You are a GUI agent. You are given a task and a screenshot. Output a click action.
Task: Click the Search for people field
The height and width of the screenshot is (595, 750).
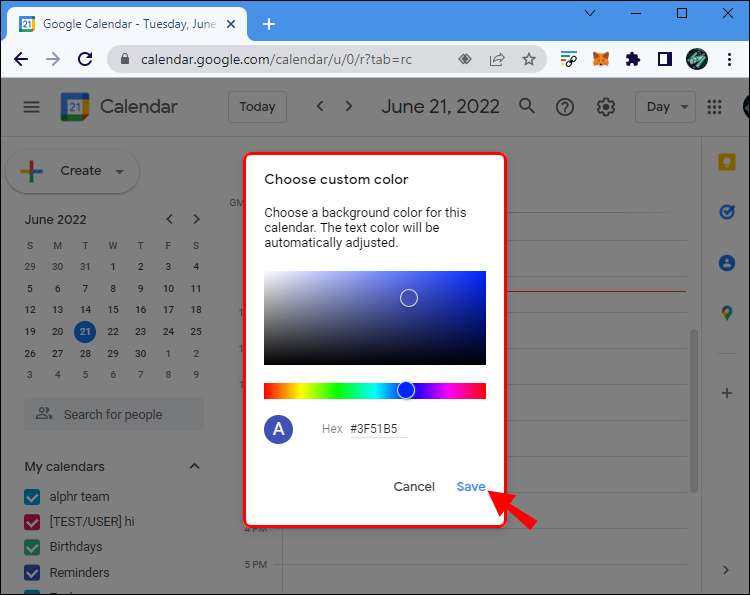coord(114,414)
